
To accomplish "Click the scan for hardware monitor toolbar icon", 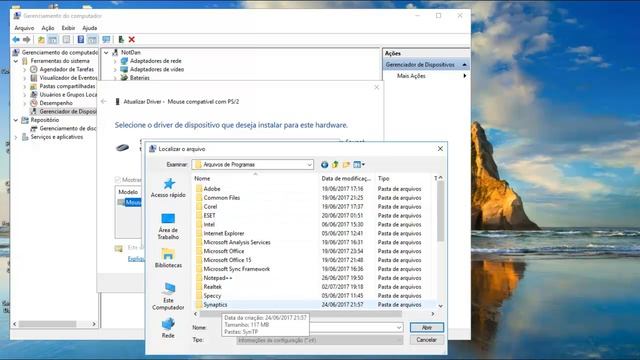I will [x=106, y=40].
